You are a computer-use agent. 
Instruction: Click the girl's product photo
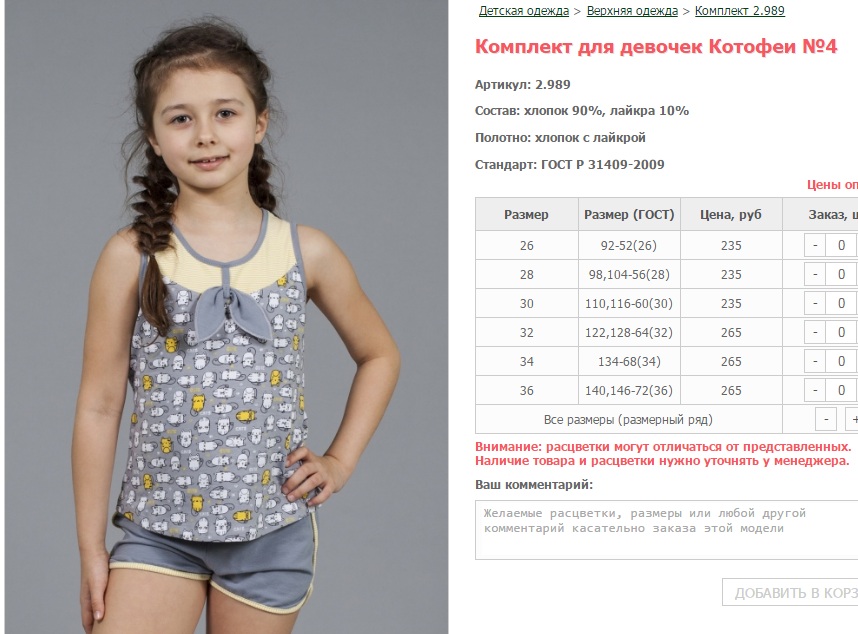227,317
